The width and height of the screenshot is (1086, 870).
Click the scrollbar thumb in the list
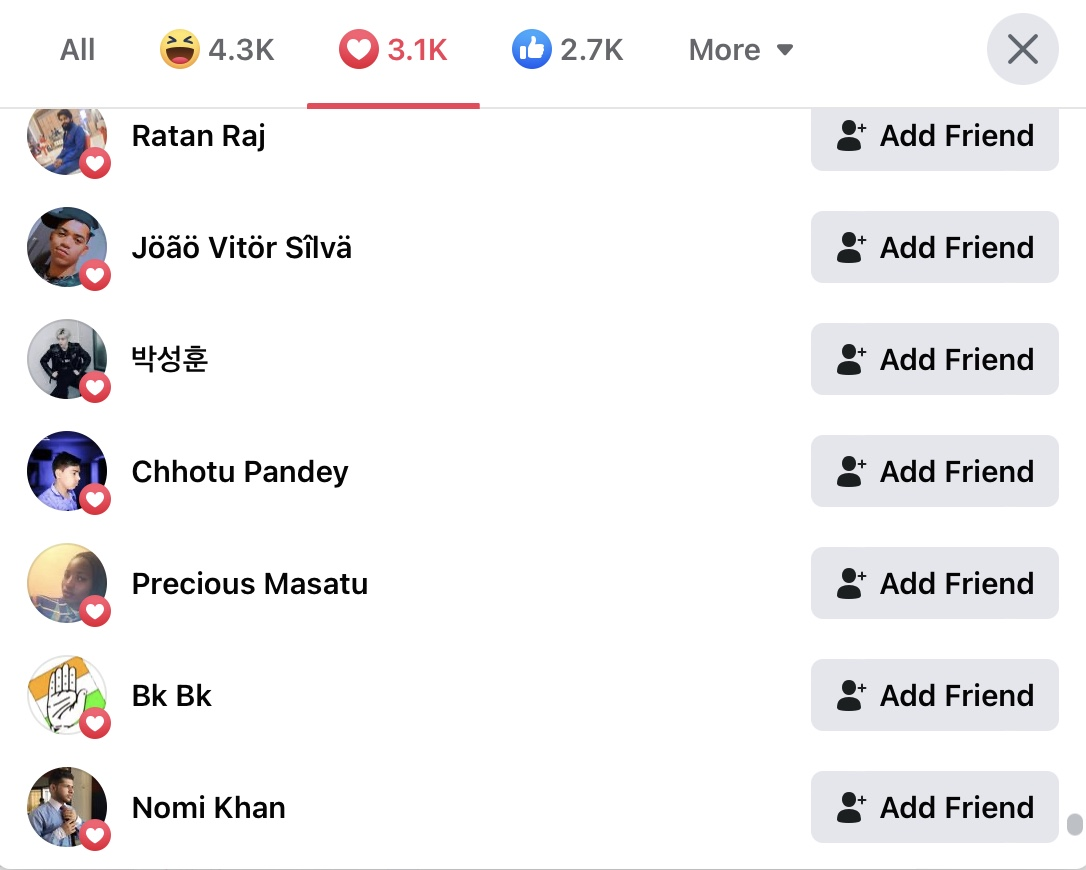tap(1074, 824)
